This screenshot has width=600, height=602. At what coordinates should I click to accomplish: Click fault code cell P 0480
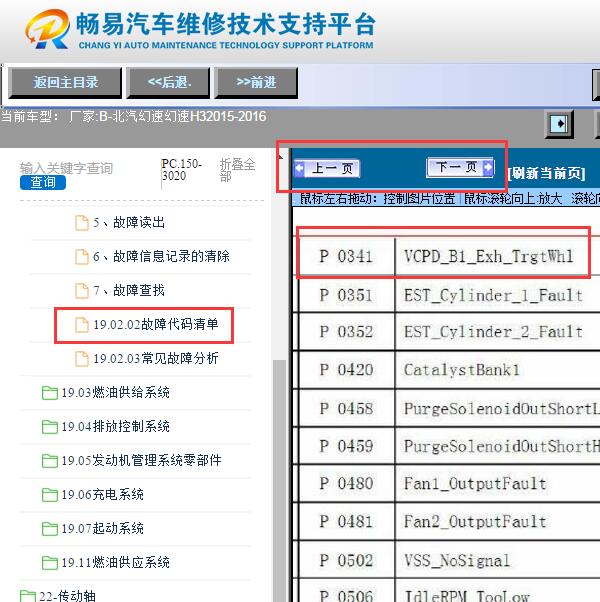point(346,483)
